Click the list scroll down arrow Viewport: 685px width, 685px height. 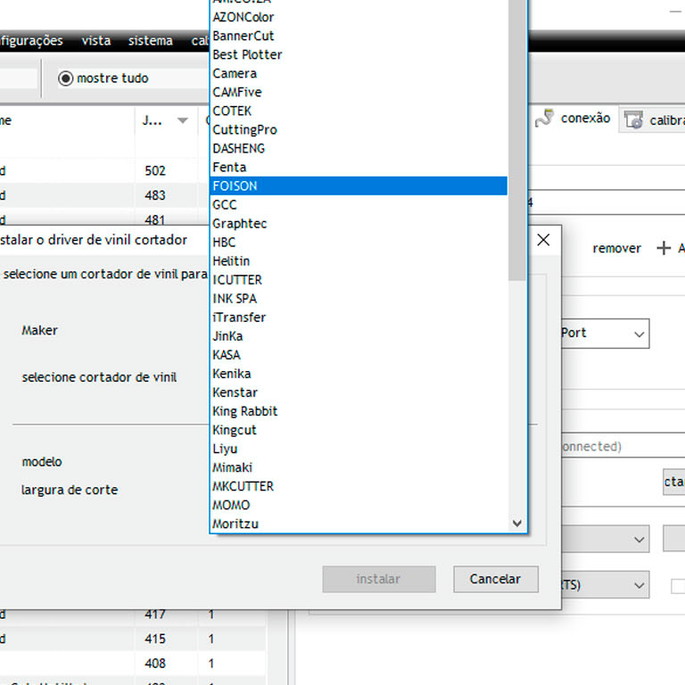517,523
